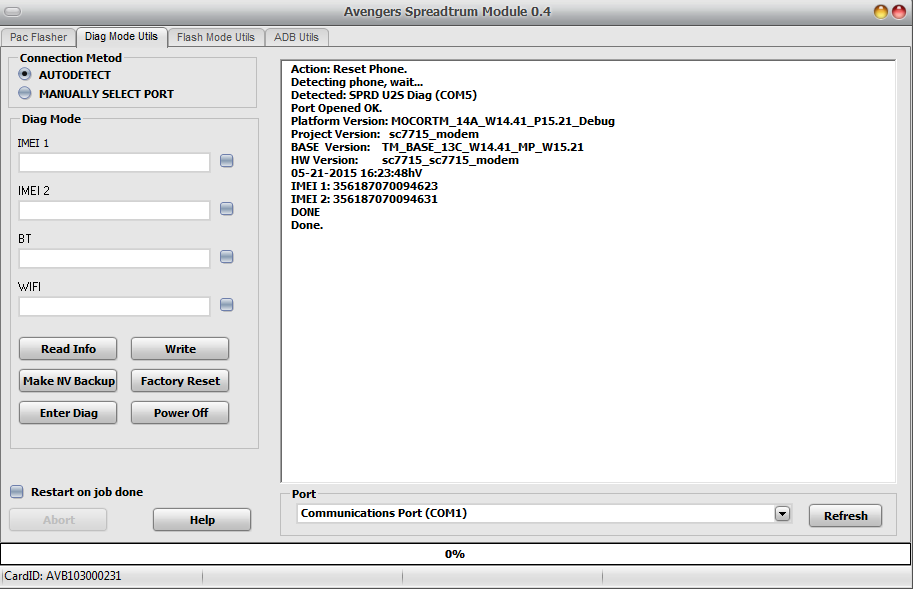Click the Write button
Viewport: 913px width, 589px height.
180,349
